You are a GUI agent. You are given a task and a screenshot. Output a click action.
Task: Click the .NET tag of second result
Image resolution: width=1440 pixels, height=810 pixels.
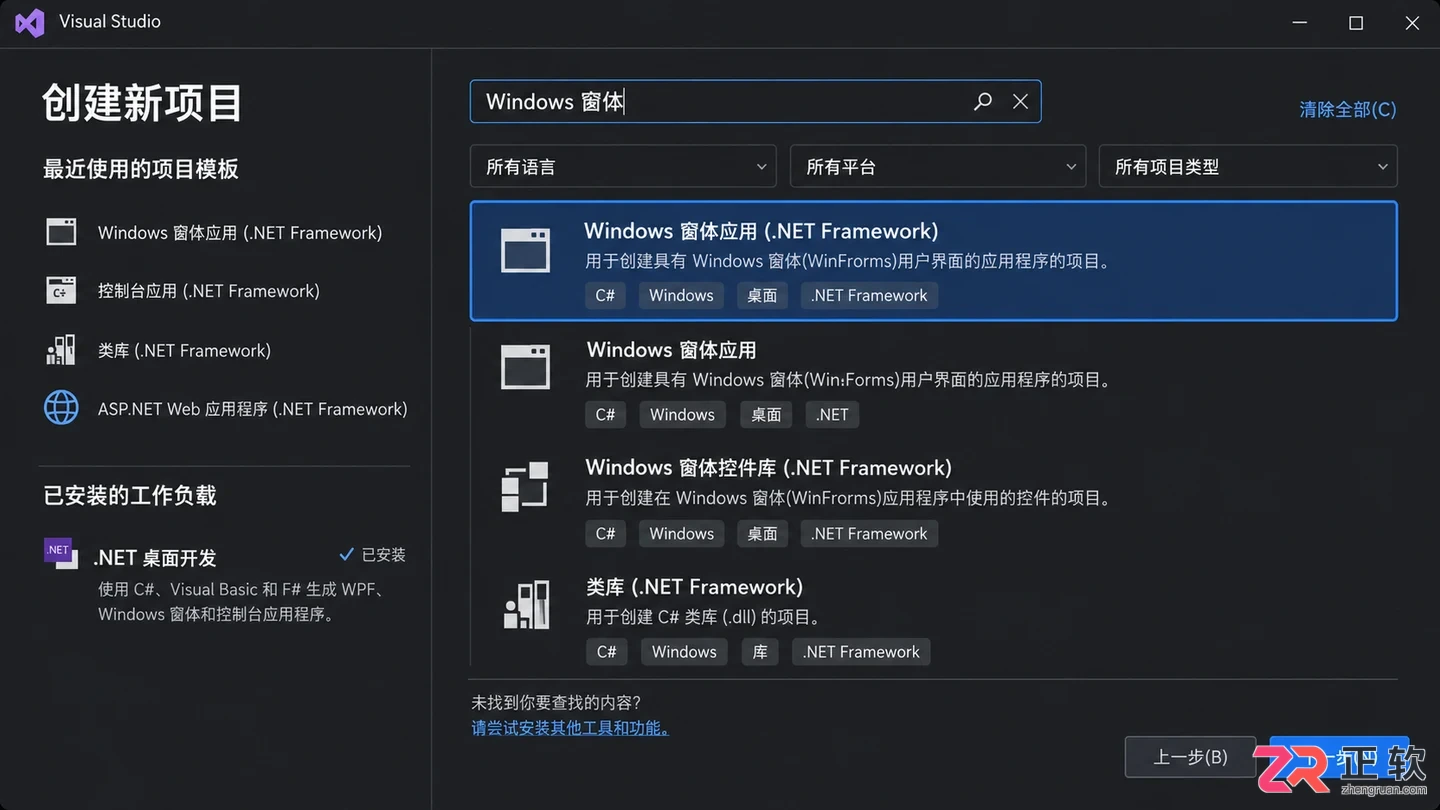tap(832, 414)
